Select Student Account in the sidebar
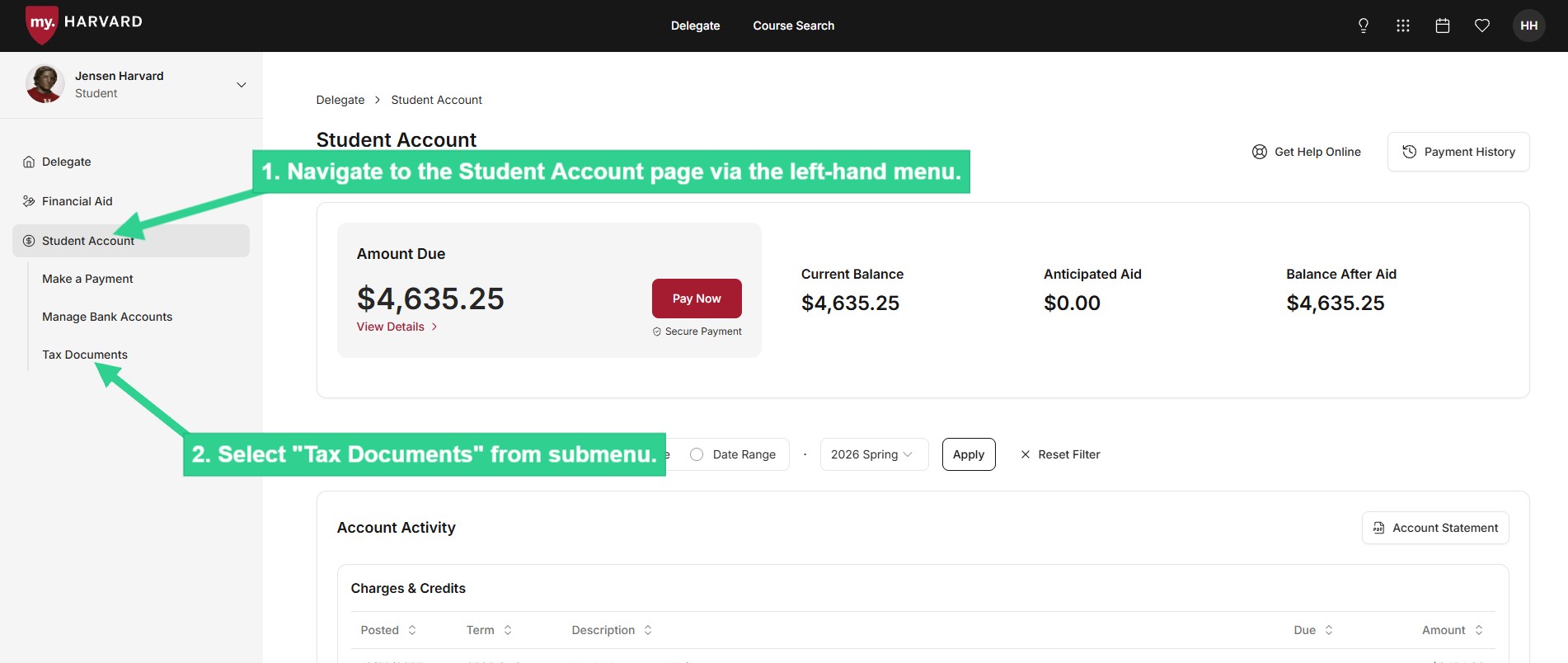The height and width of the screenshot is (663, 1568). 131,241
